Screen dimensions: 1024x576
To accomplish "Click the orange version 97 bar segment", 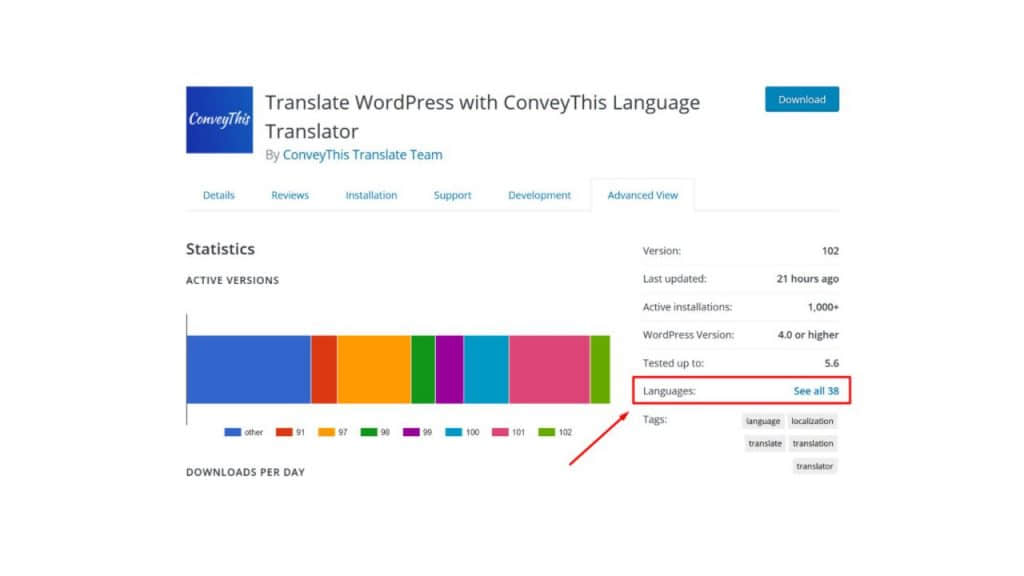I will point(374,370).
